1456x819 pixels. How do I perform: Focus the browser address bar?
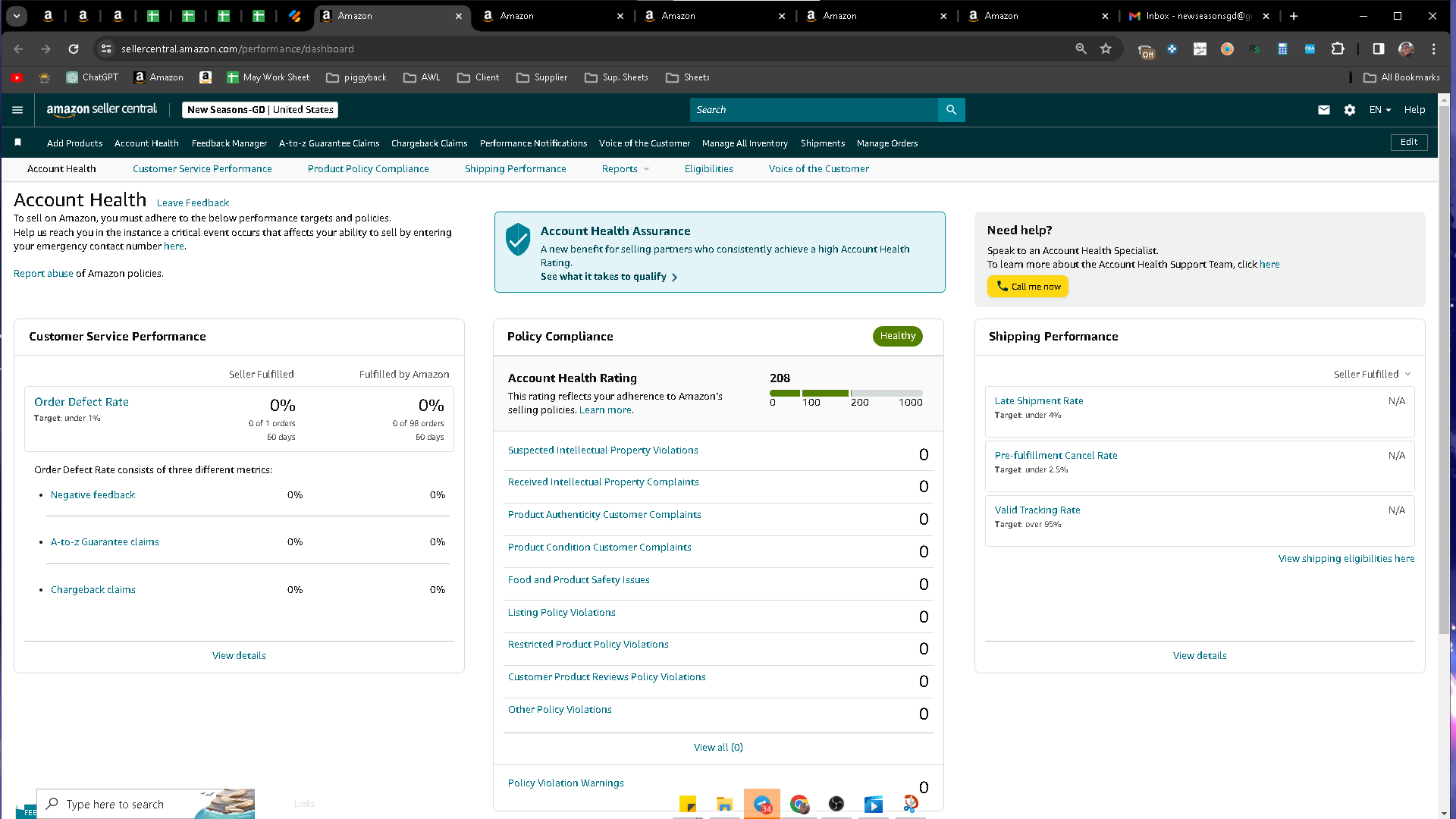591,49
